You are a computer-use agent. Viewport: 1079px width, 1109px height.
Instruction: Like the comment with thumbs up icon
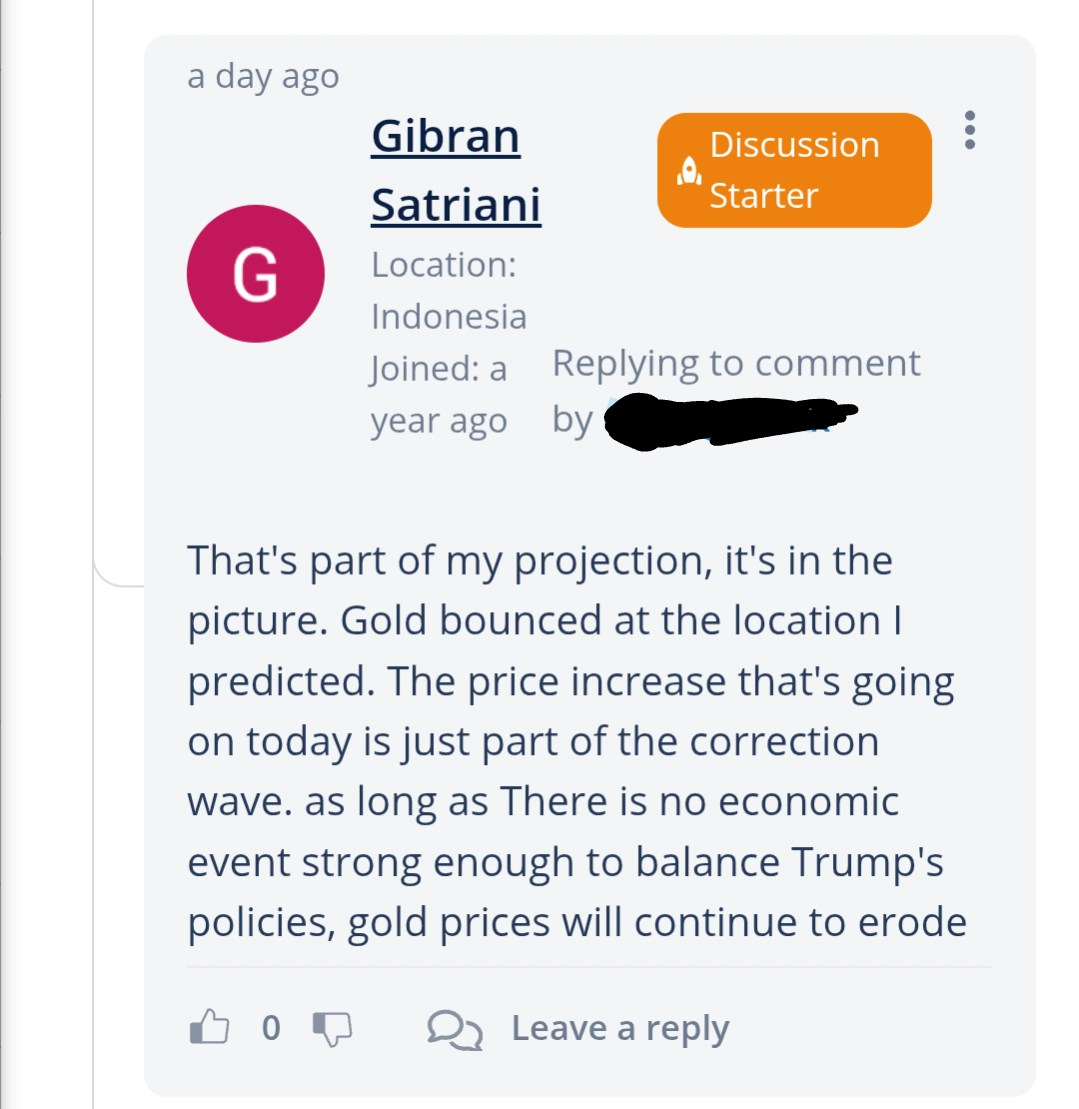coord(209,1027)
